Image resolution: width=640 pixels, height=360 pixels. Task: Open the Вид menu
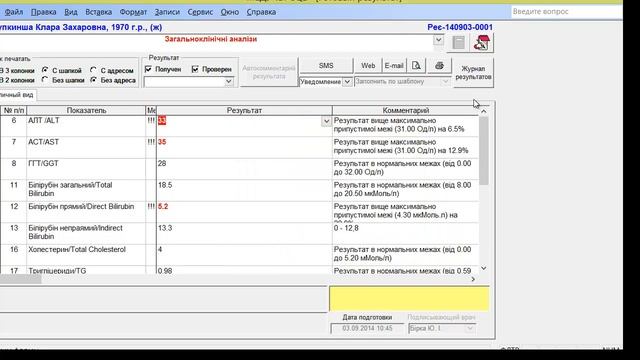(71, 12)
